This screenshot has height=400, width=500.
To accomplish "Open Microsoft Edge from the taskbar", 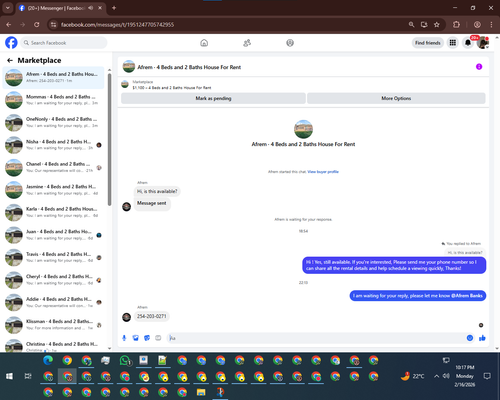I will pyautogui.click(x=48, y=360).
